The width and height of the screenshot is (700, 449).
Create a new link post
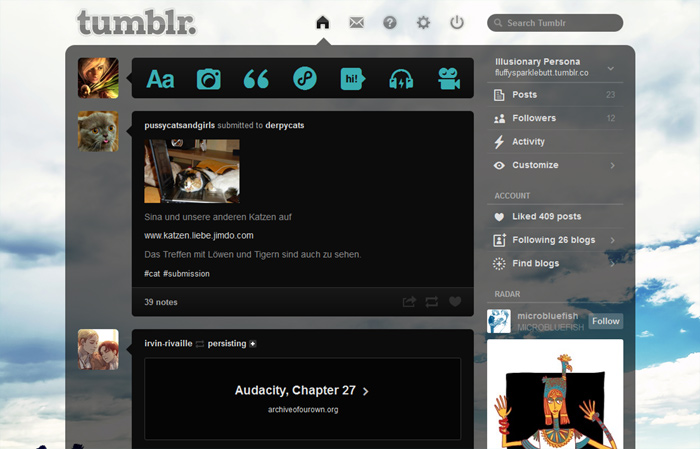[x=305, y=79]
